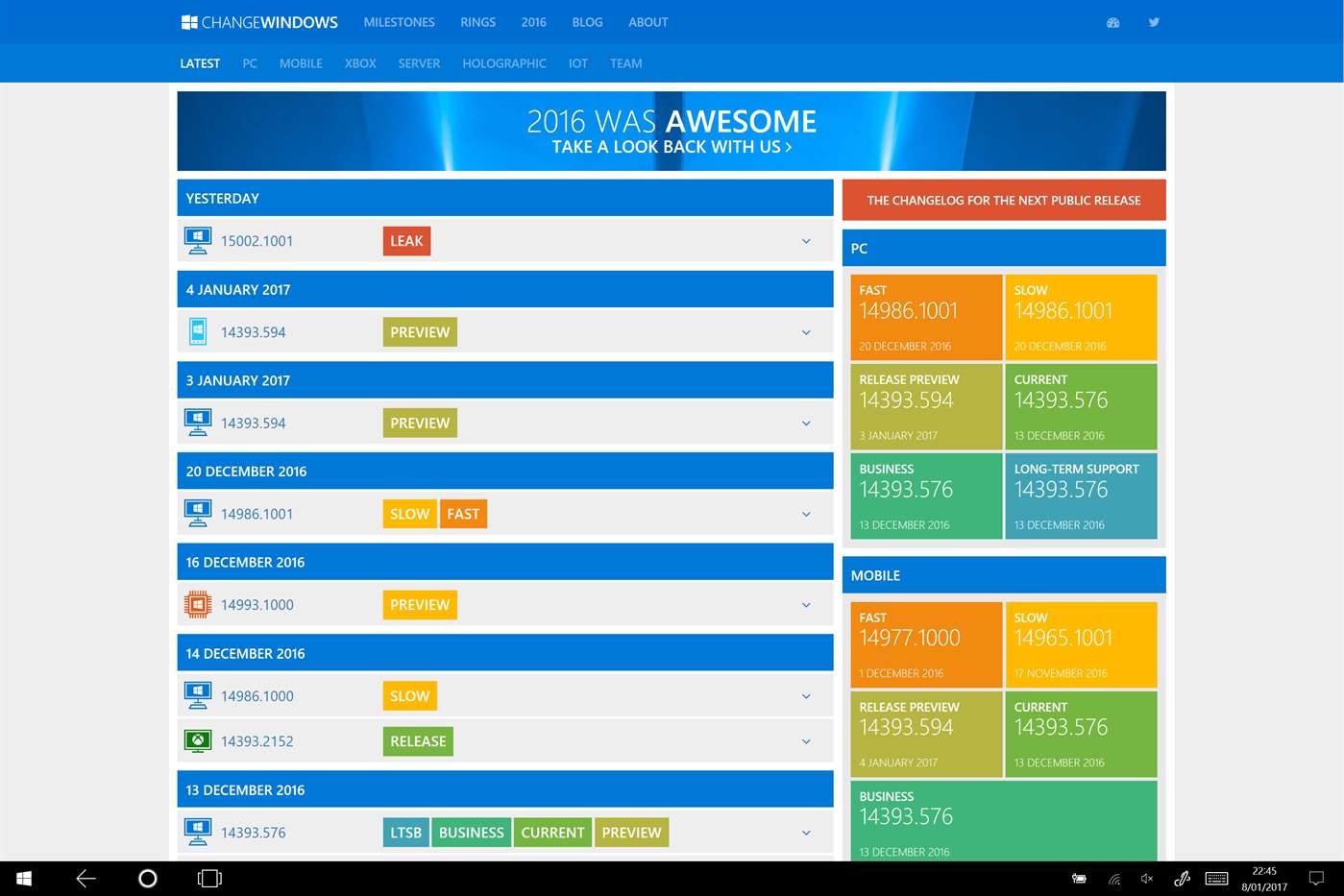Screen dimensions: 1344x896
Task: Open the Twitter icon in header
Action: pyautogui.click(x=1154, y=22)
